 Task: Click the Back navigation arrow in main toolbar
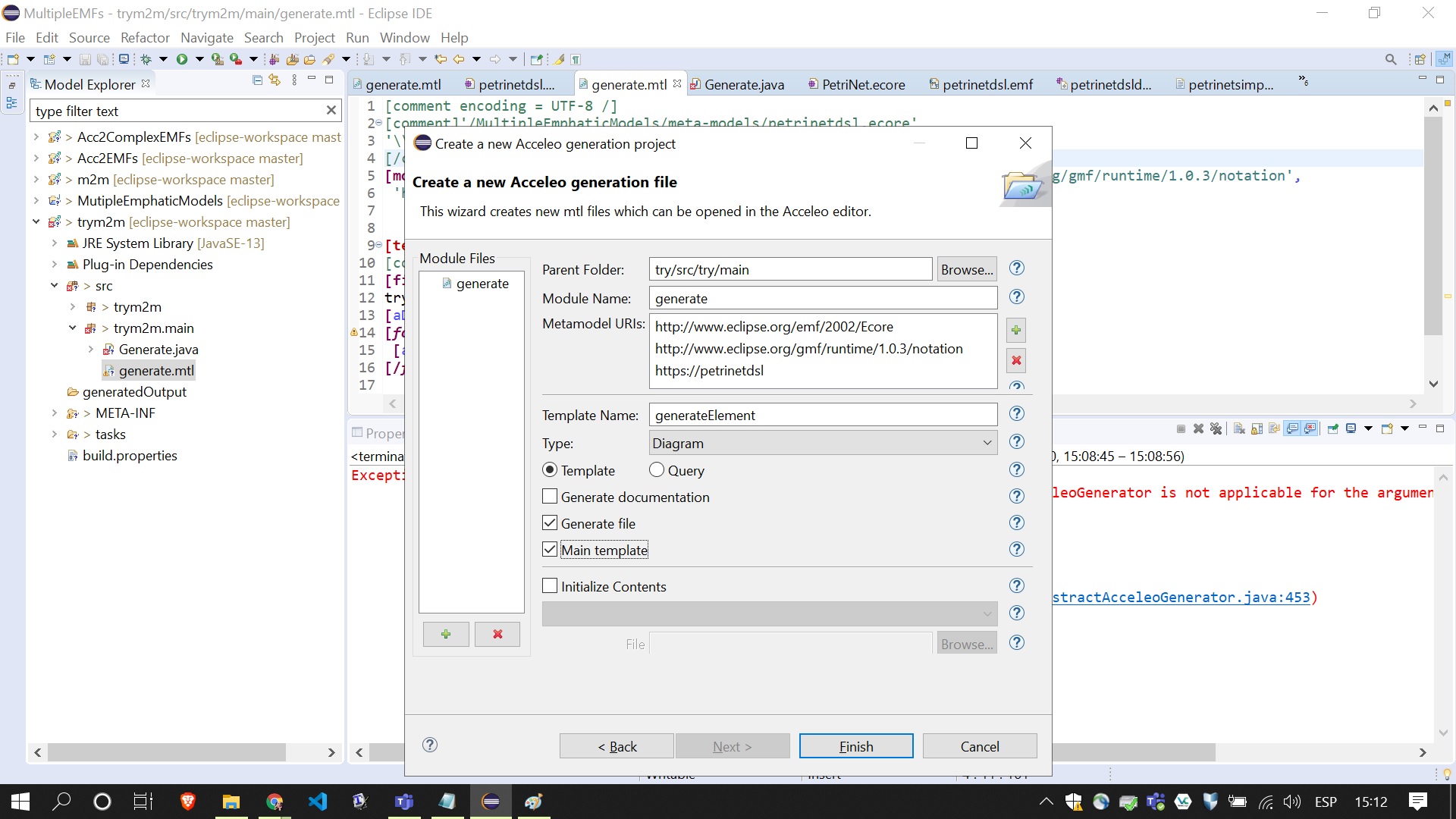pyautogui.click(x=459, y=59)
